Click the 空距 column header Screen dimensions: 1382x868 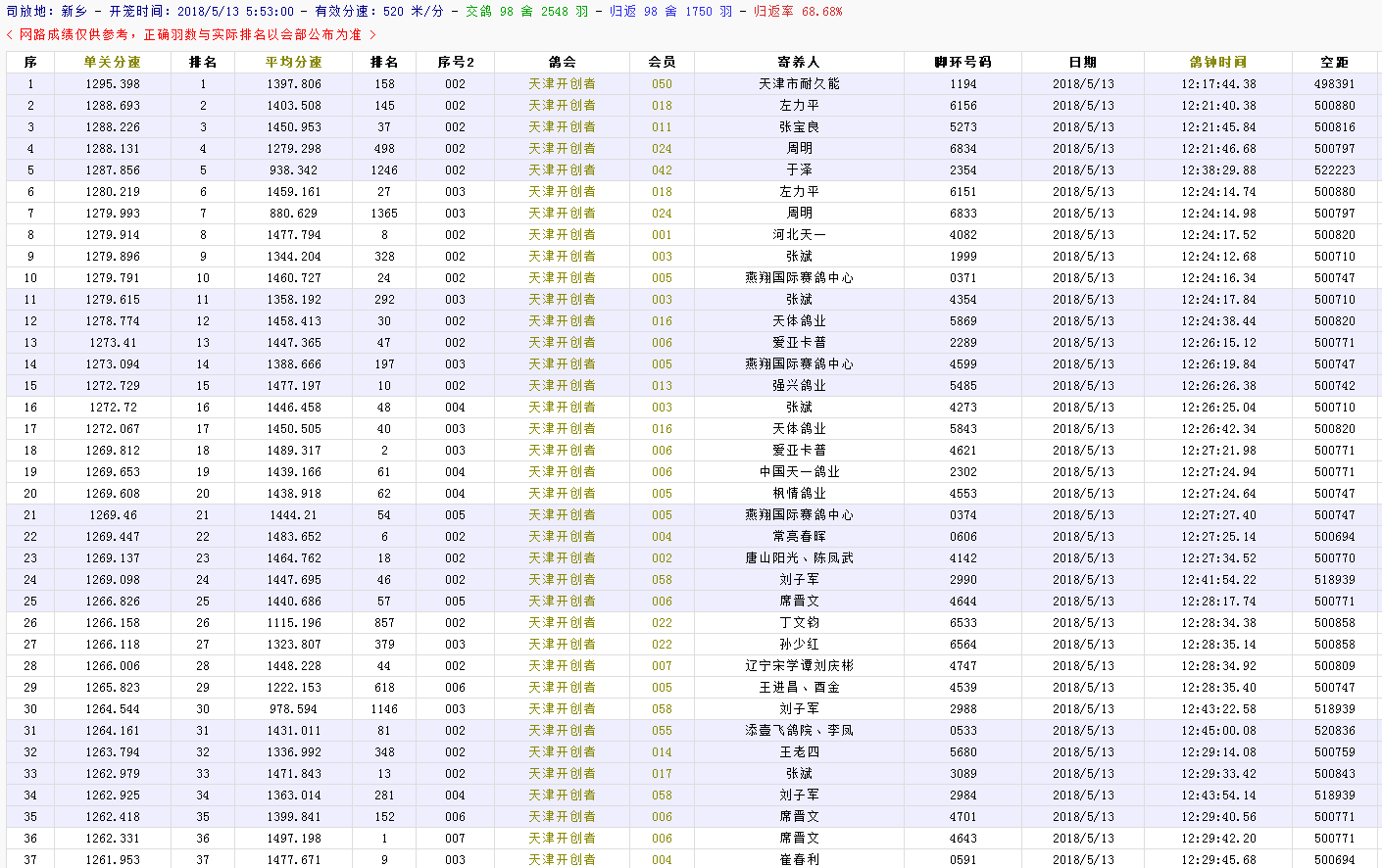[x=1334, y=62]
